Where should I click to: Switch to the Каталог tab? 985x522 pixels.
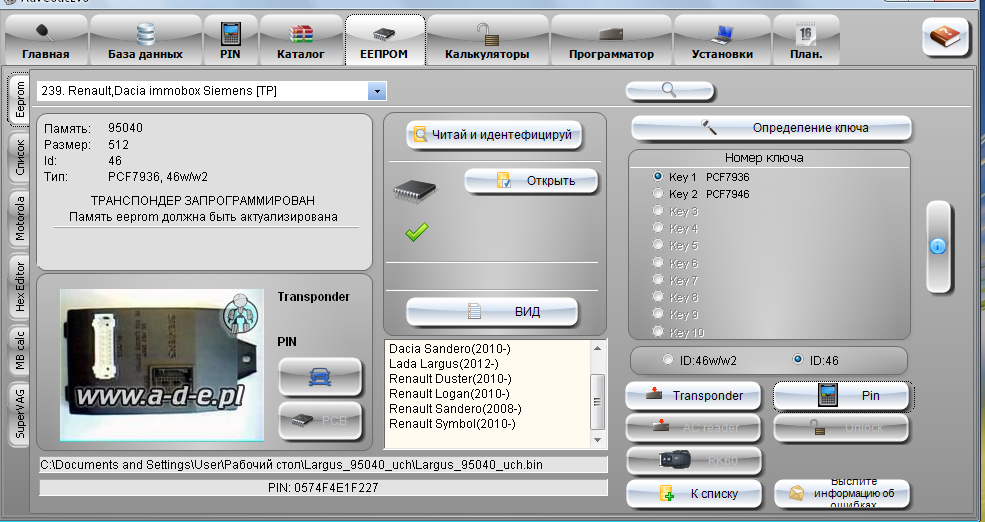(x=301, y=40)
